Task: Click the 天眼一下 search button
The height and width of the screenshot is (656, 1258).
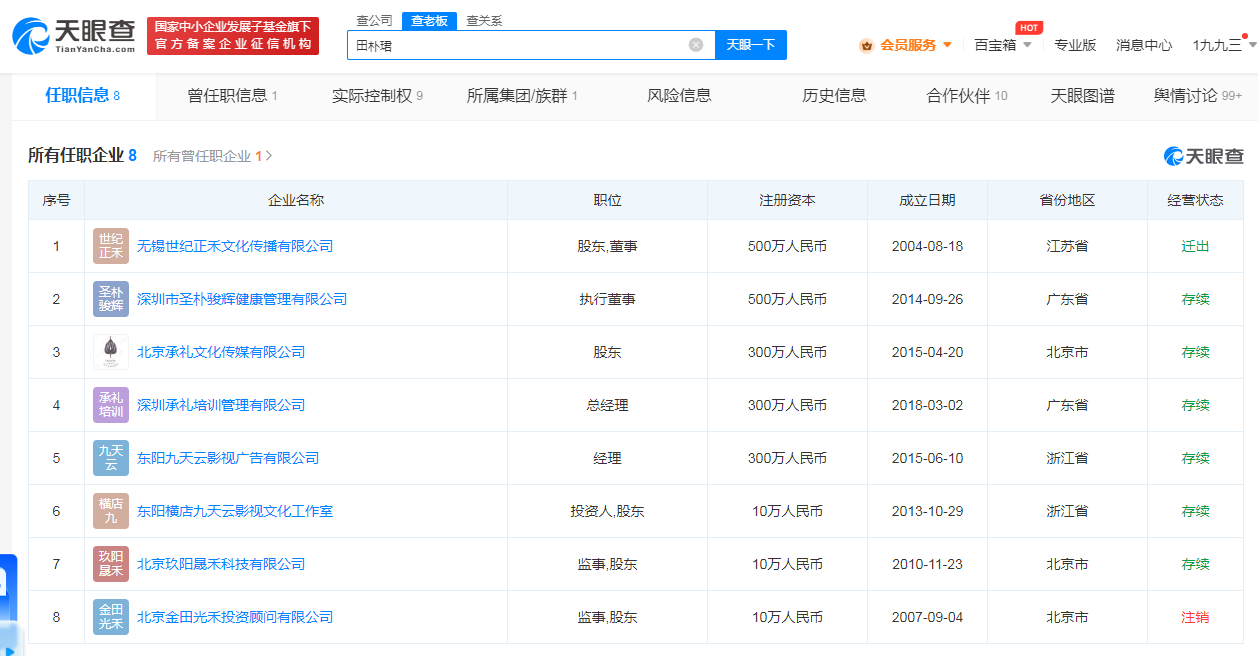Action: point(751,45)
